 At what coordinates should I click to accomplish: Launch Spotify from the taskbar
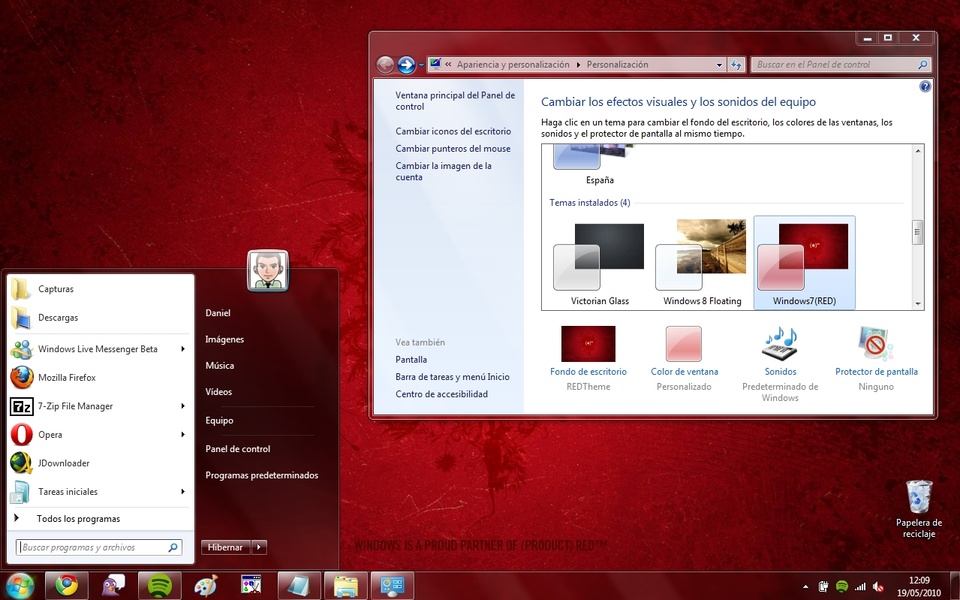159,585
